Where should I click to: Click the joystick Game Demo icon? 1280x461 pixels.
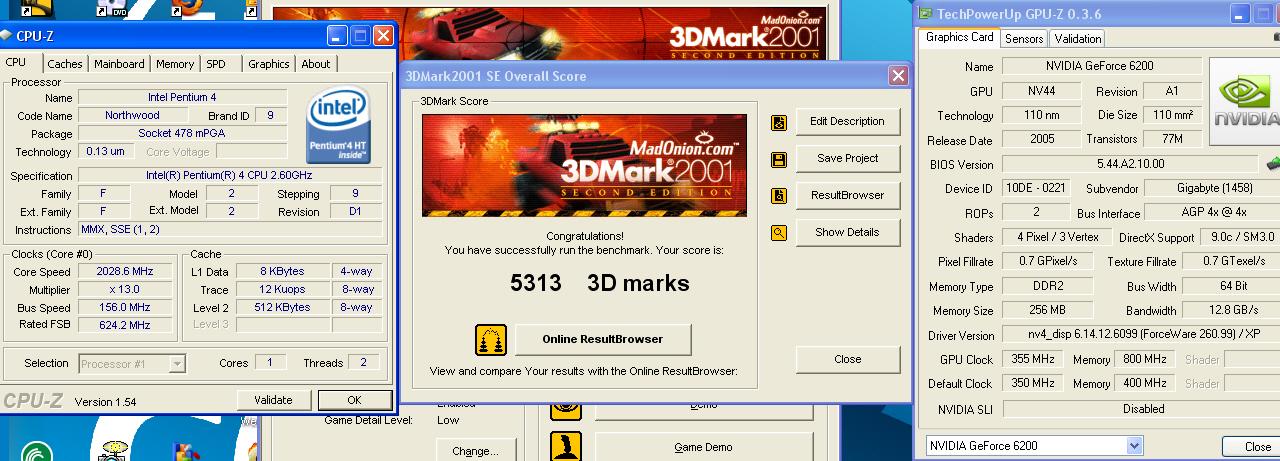click(566, 447)
